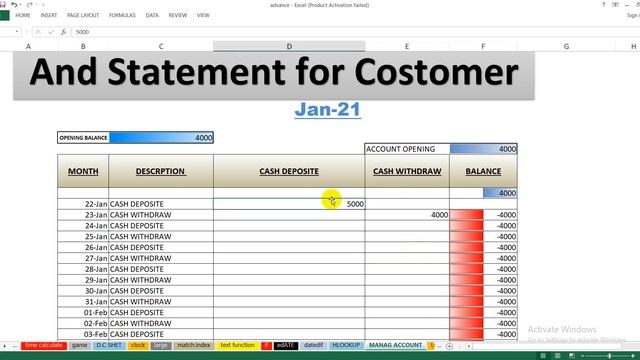The width and height of the screenshot is (640, 360).
Task: Open the PAGE LAYOUT ribbon tab
Action: 83,15
